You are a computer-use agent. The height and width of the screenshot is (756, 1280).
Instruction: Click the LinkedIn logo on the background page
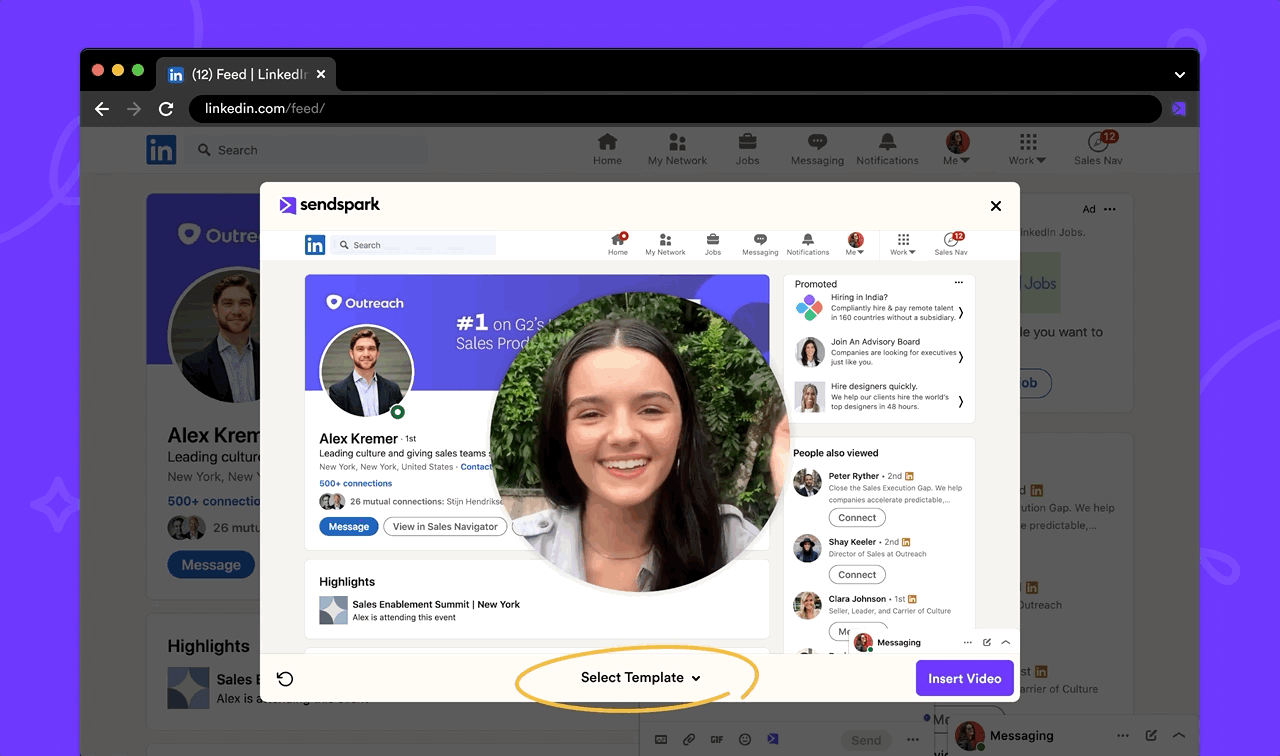pos(161,150)
